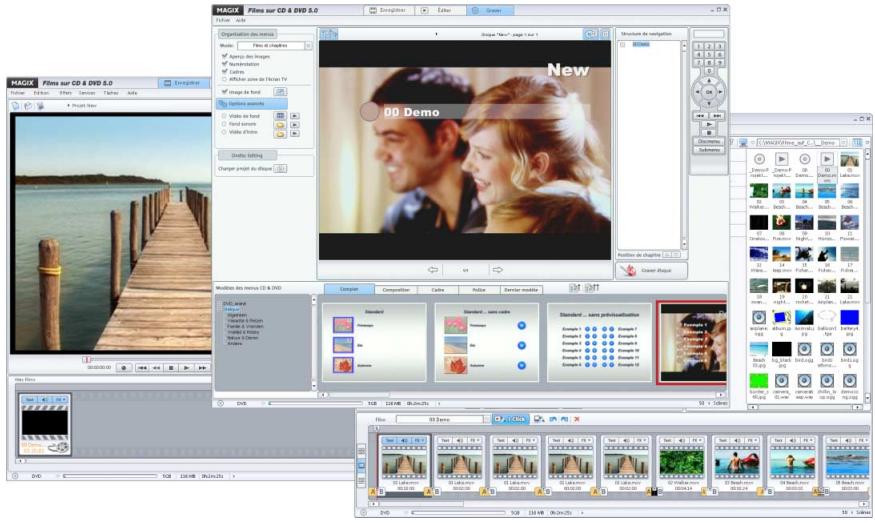This screenshot has width=875, height=523.
Task: Click the stop button on the virtual remote
Action: [709, 133]
